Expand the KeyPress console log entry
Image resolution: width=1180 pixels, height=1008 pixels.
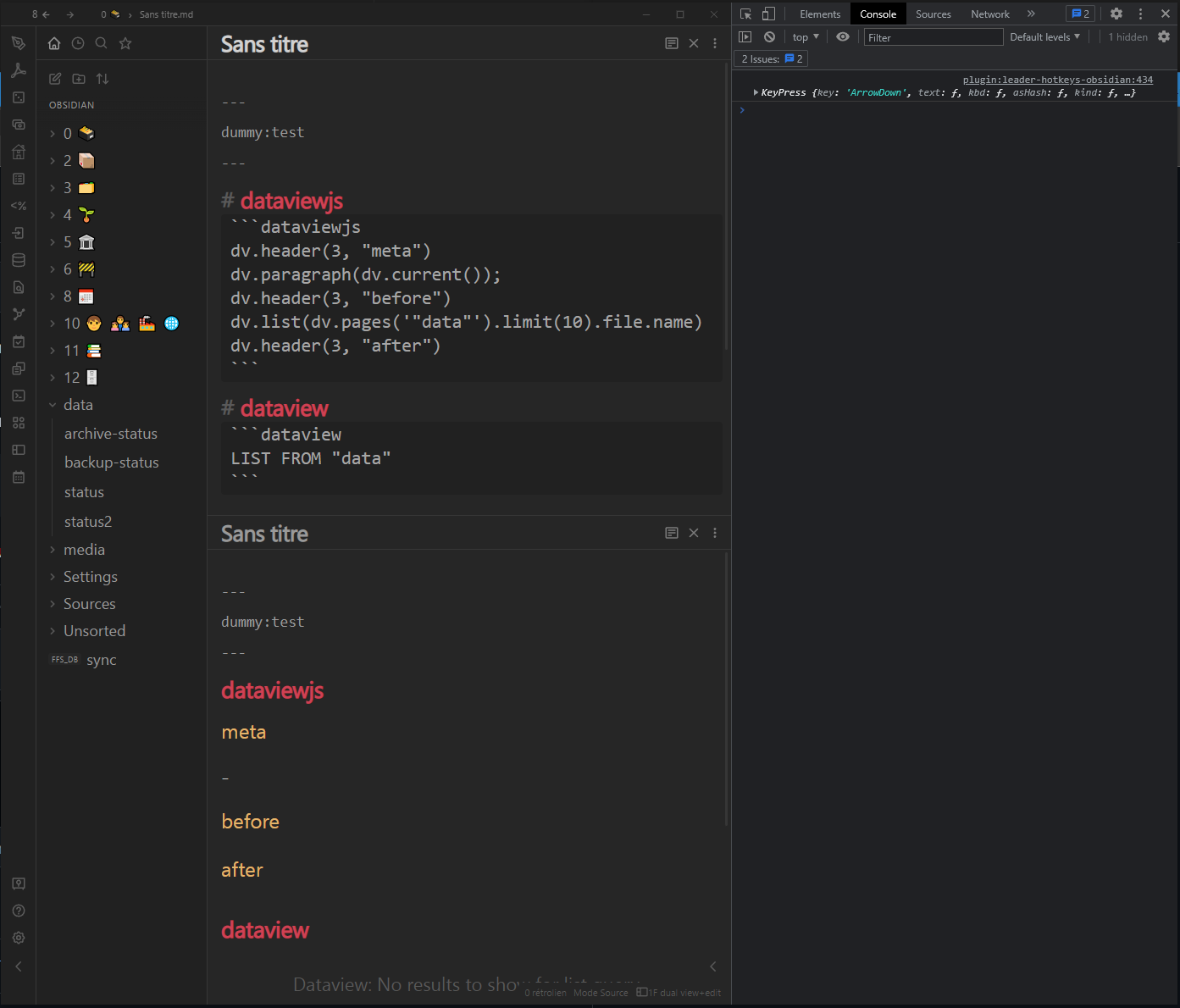pyautogui.click(x=756, y=91)
